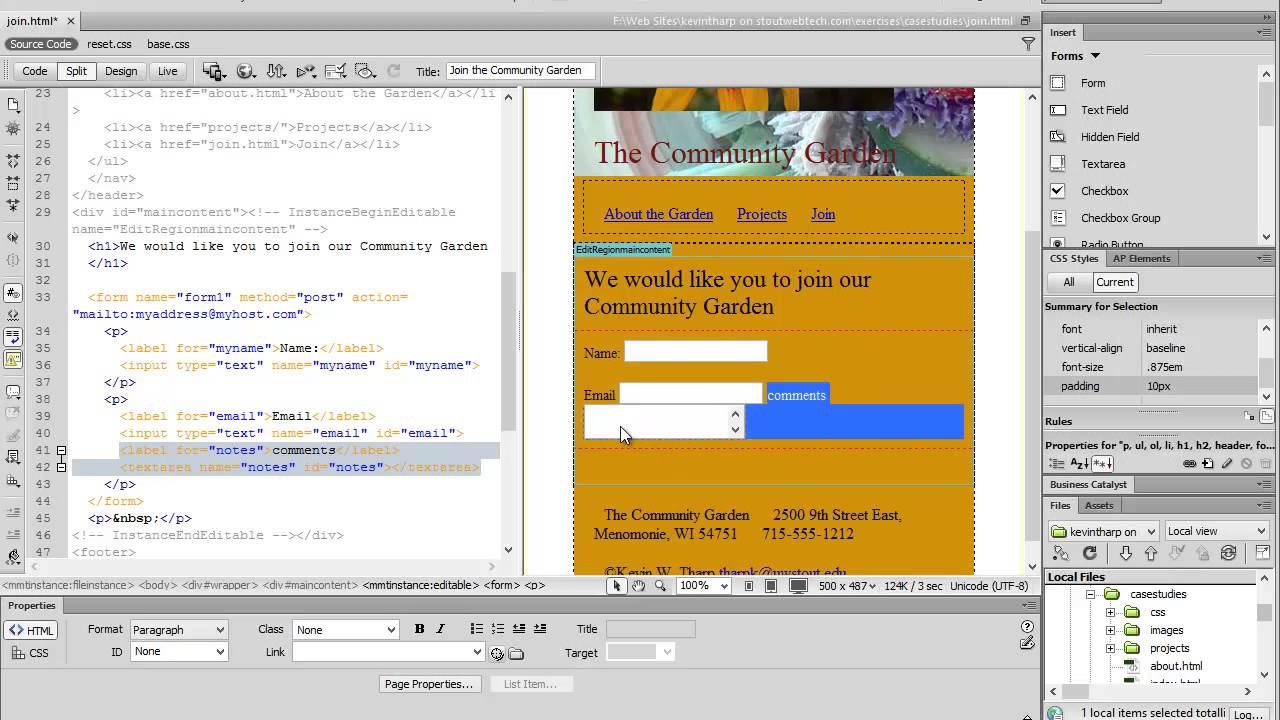
Task: Insert a Textarea from Insert panel
Action: [1103, 164]
